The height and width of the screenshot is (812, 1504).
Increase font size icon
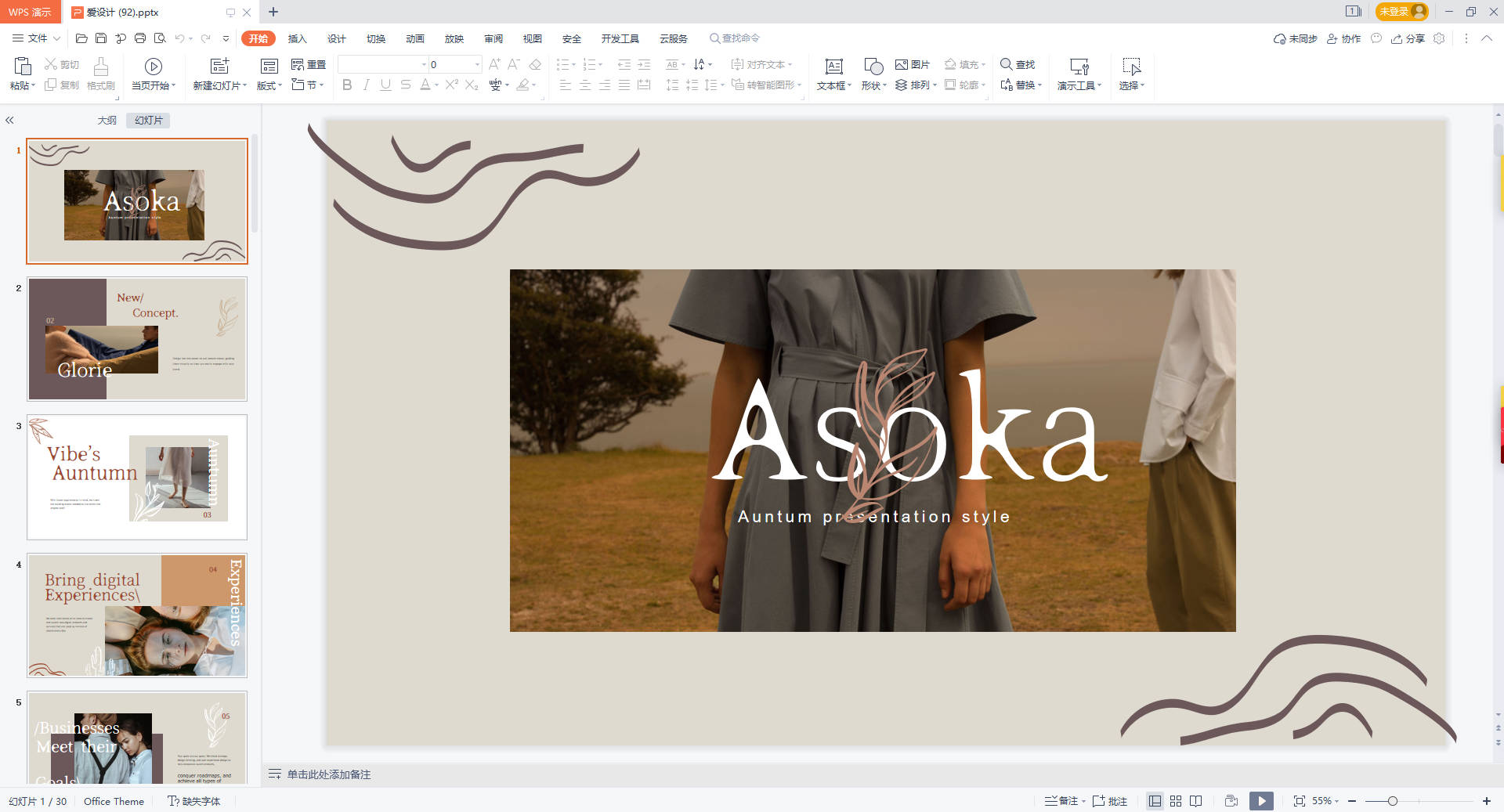pos(494,64)
